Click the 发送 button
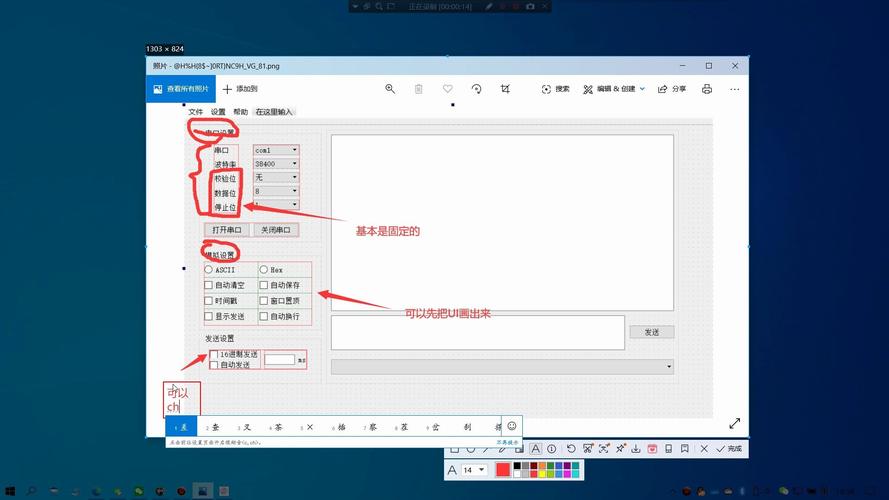The height and width of the screenshot is (500, 889). [652, 332]
